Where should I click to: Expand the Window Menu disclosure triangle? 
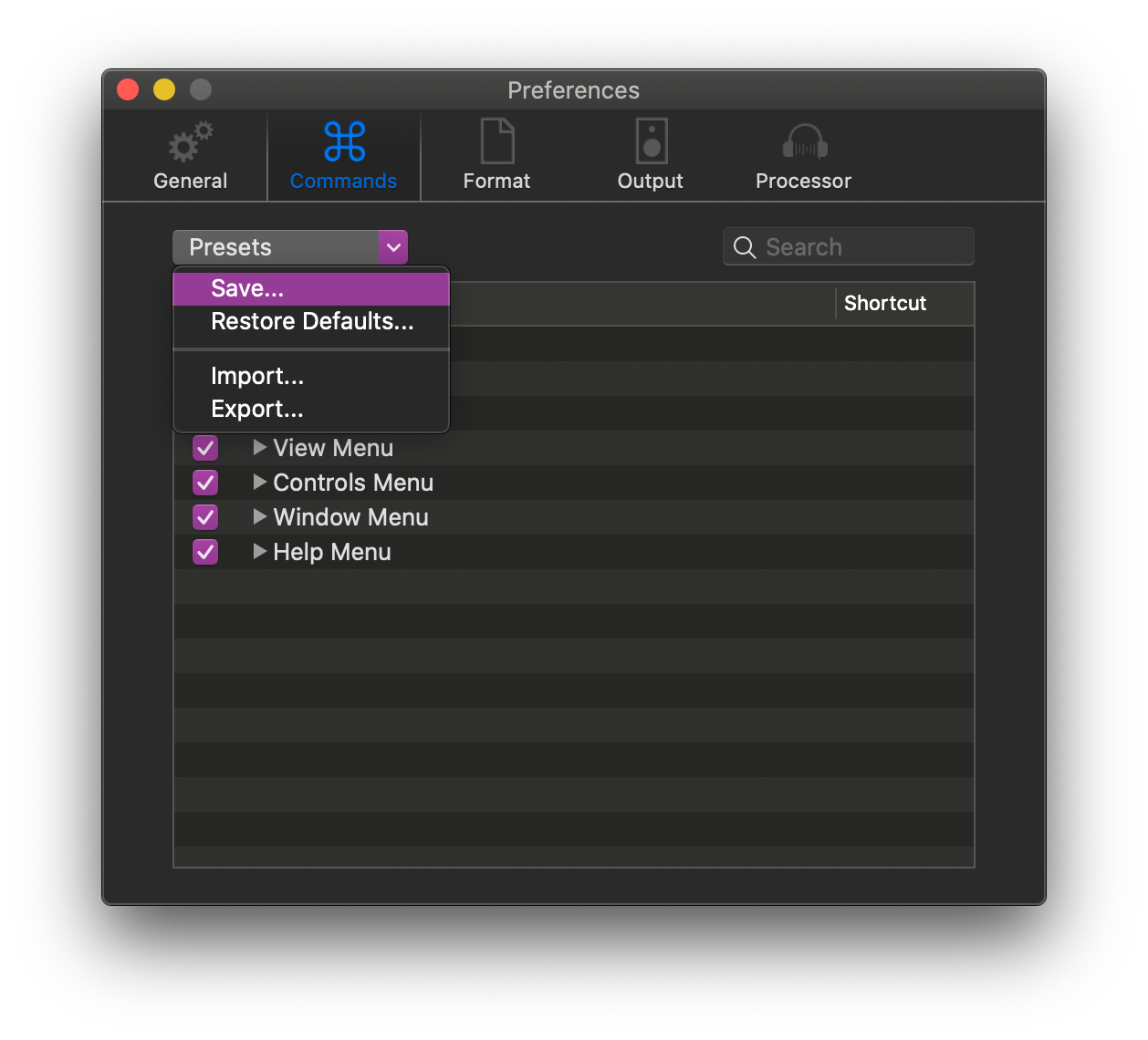(x=260, y=516)
